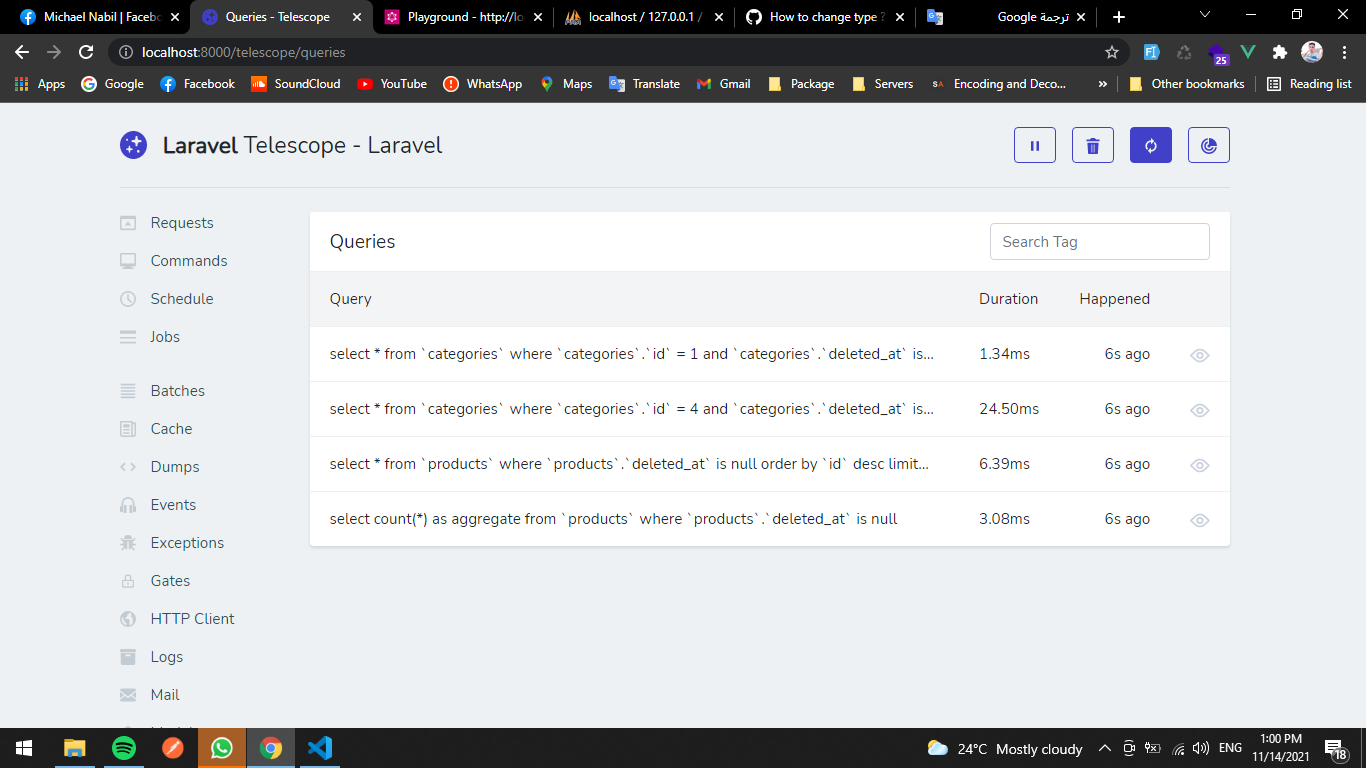Open Chrome extensions puzzle icon

pos(1279,52)
